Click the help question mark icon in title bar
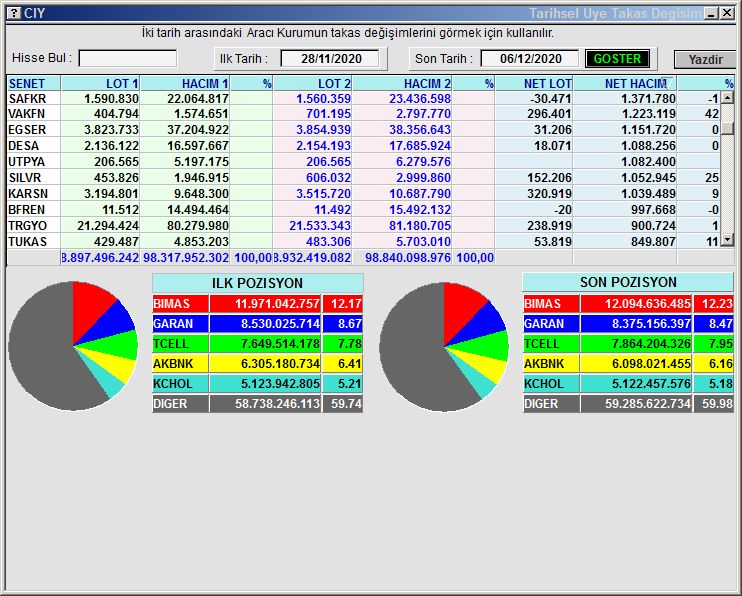 coord(14,13)
